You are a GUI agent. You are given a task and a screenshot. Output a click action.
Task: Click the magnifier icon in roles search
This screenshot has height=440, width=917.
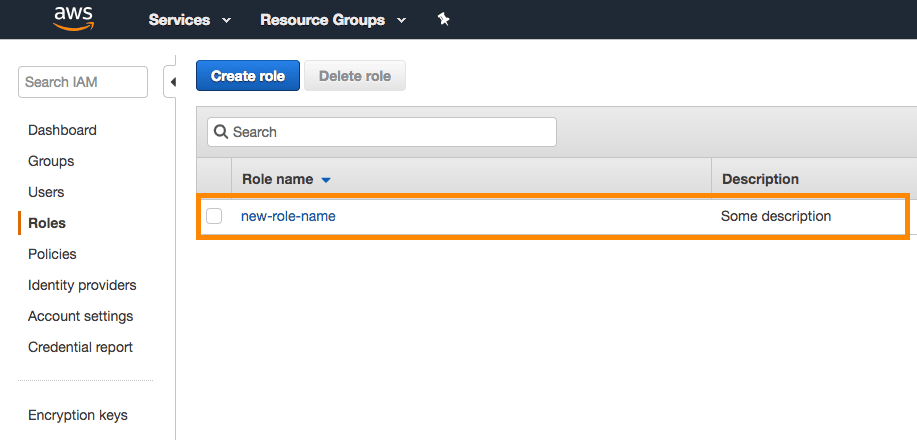221,132
